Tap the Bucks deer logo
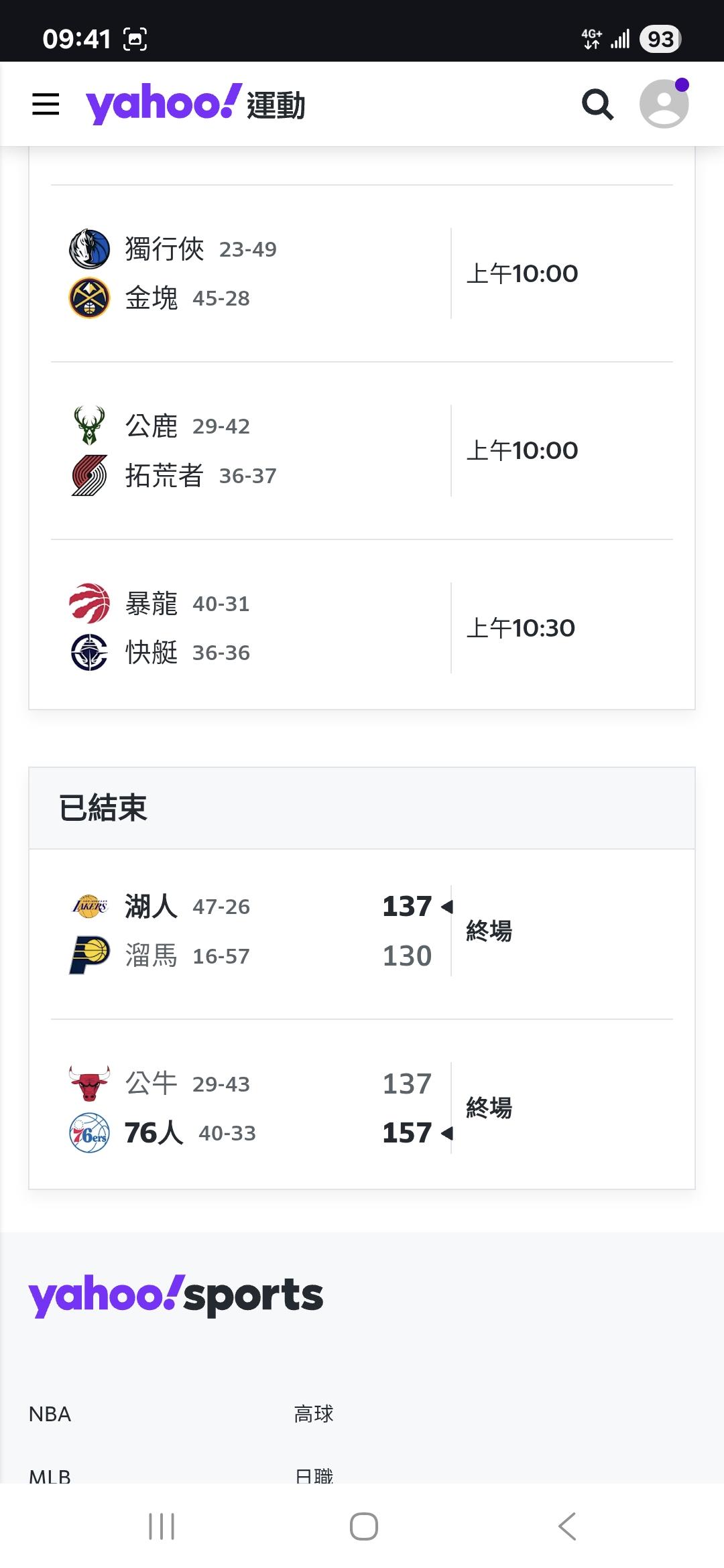 [89, 426]
